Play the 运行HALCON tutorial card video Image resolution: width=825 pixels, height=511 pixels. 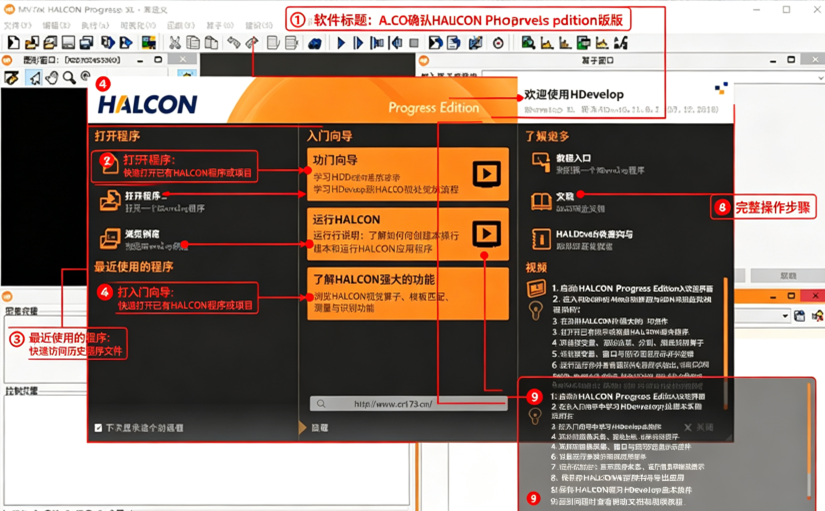tap(486, 234)
